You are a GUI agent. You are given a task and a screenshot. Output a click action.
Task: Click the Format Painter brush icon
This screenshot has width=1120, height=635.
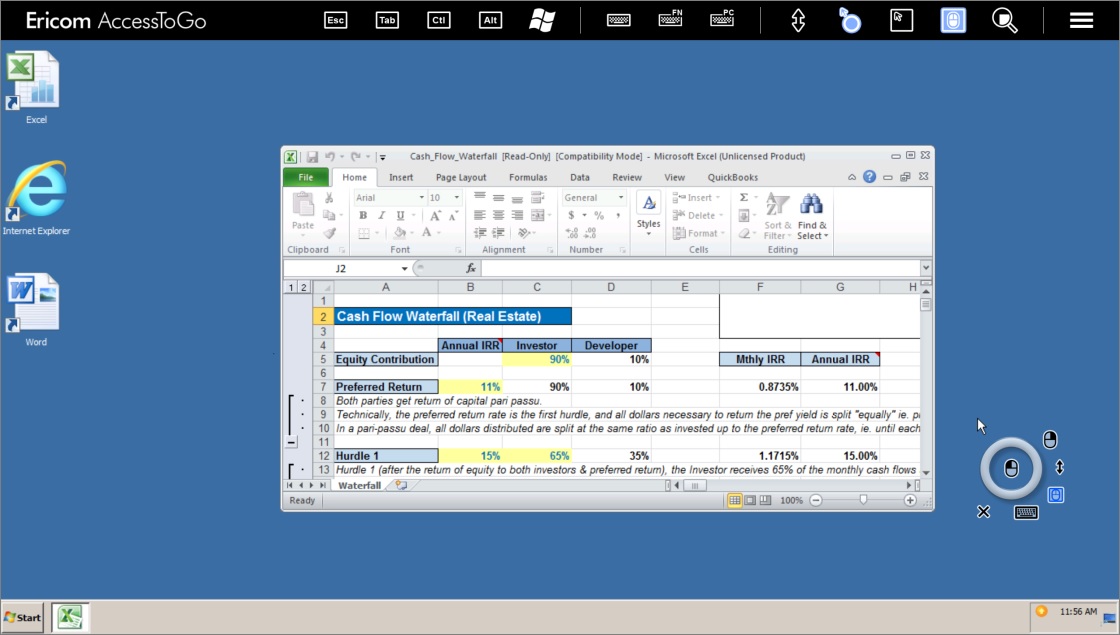tap(329, 233)
